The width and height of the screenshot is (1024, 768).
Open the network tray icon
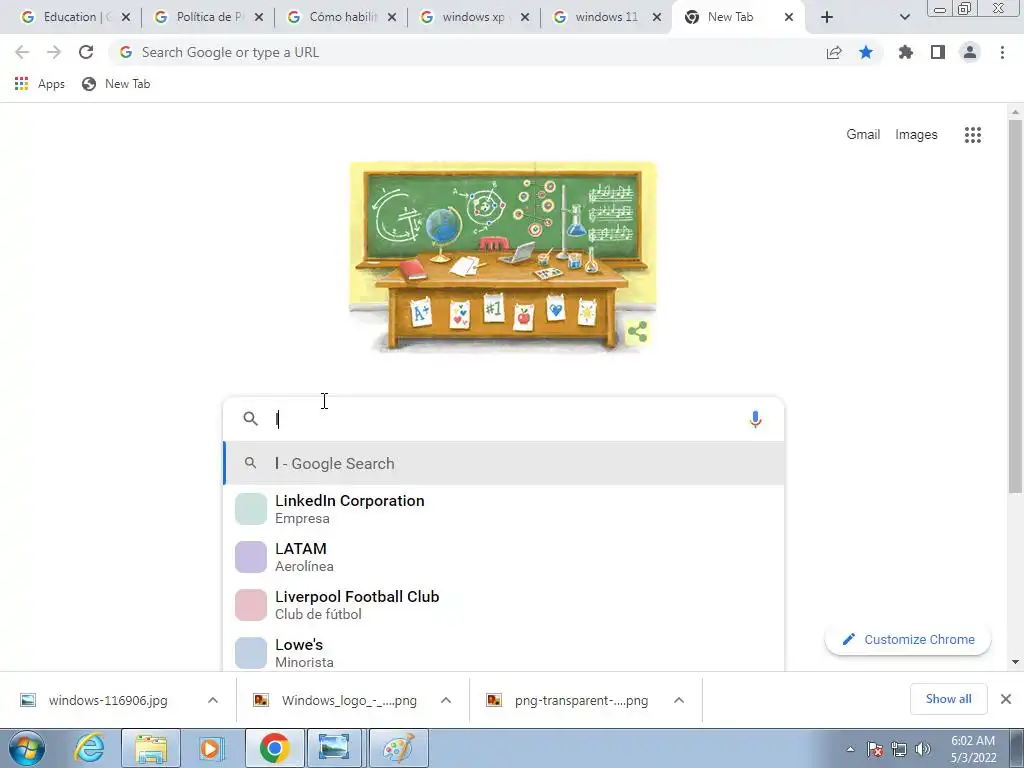click(899, 750)
